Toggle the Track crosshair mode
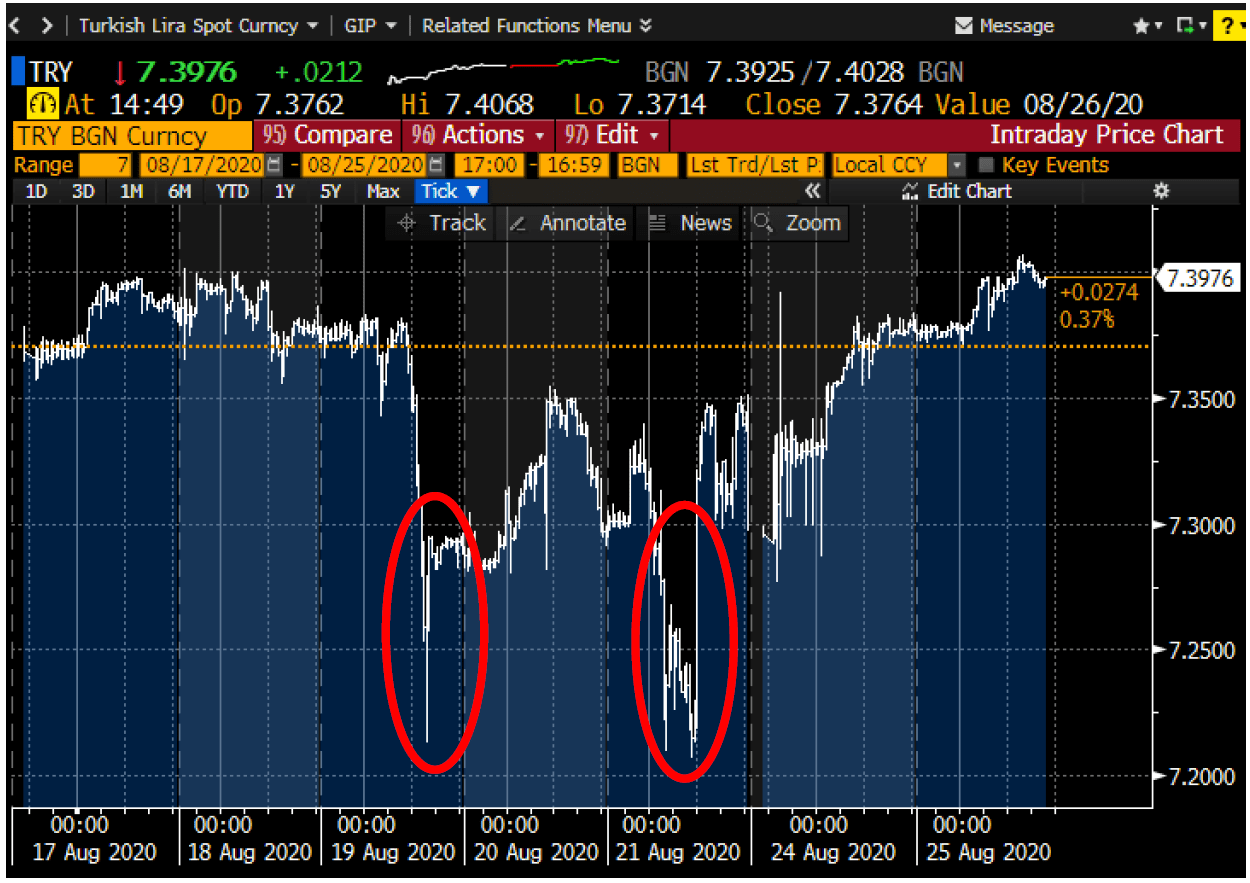 [x=440, y=223]
